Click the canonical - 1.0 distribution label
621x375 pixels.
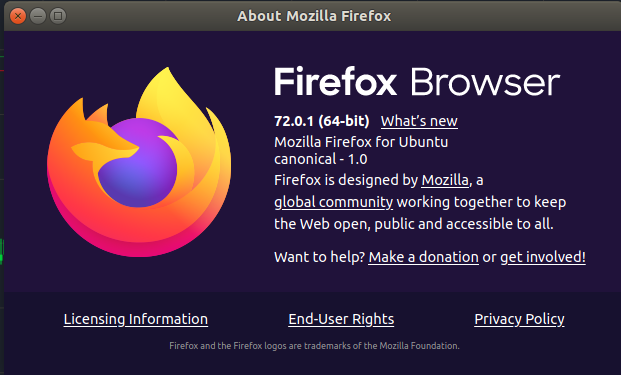coord(321,159)
